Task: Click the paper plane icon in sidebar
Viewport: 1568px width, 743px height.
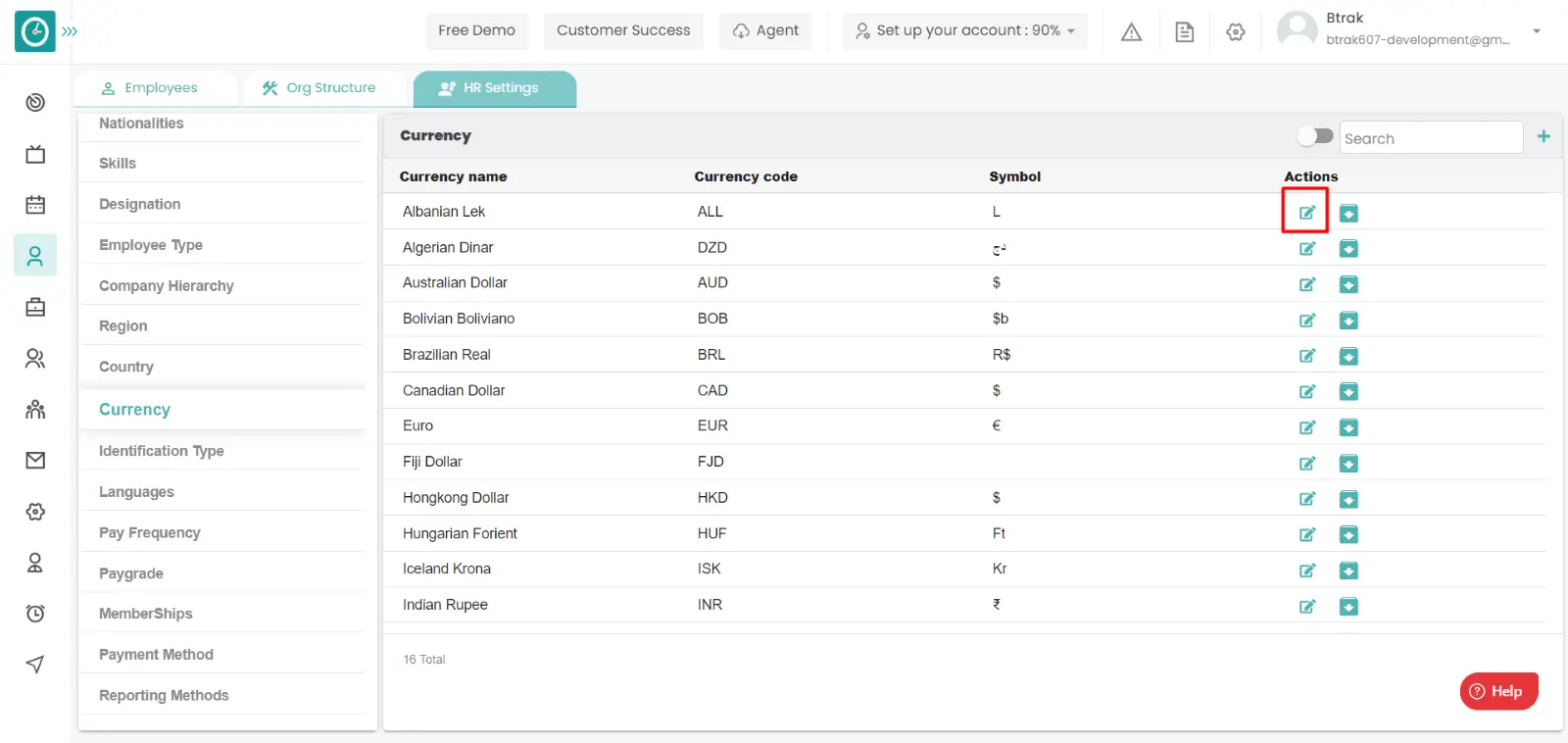Action: click(x=35, y=665)
